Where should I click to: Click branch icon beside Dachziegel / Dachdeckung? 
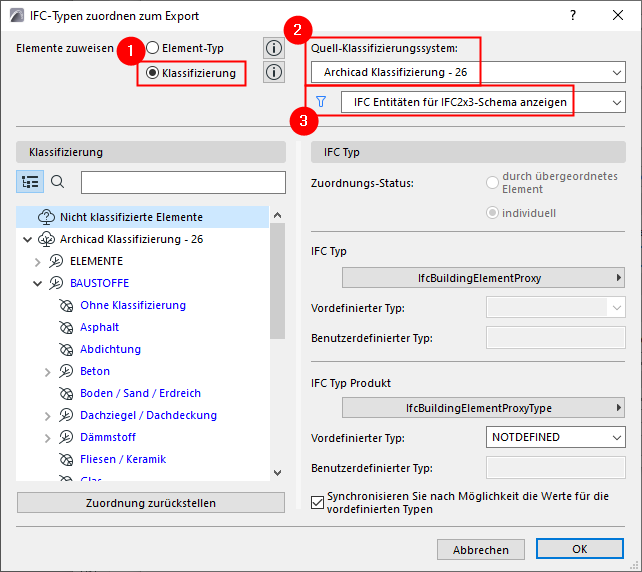[66, 416]
